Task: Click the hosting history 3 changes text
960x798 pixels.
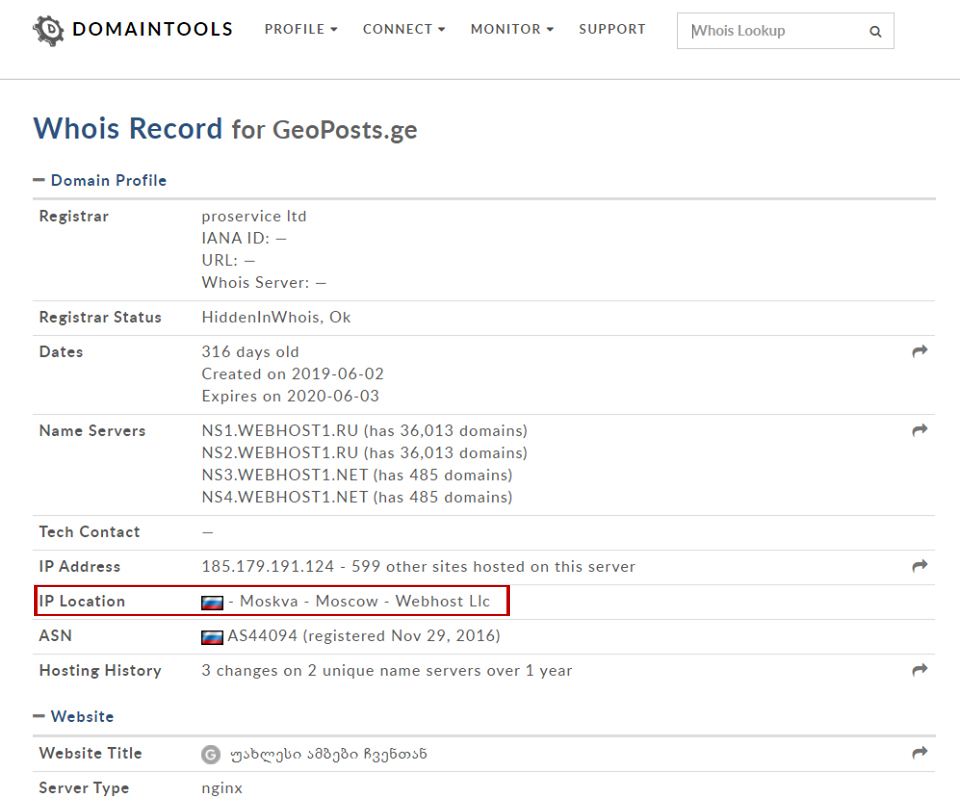Action: pos(387,671)
